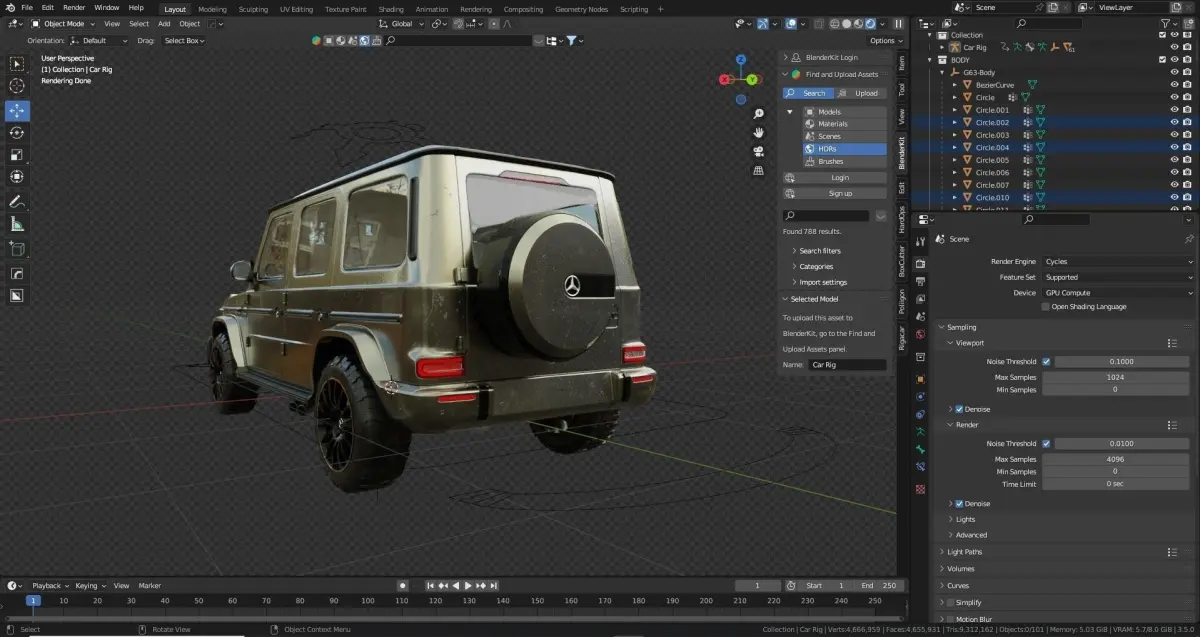Open the Feature Set dropdown
The image size is (1200, 637).
tap(1118, 277)
